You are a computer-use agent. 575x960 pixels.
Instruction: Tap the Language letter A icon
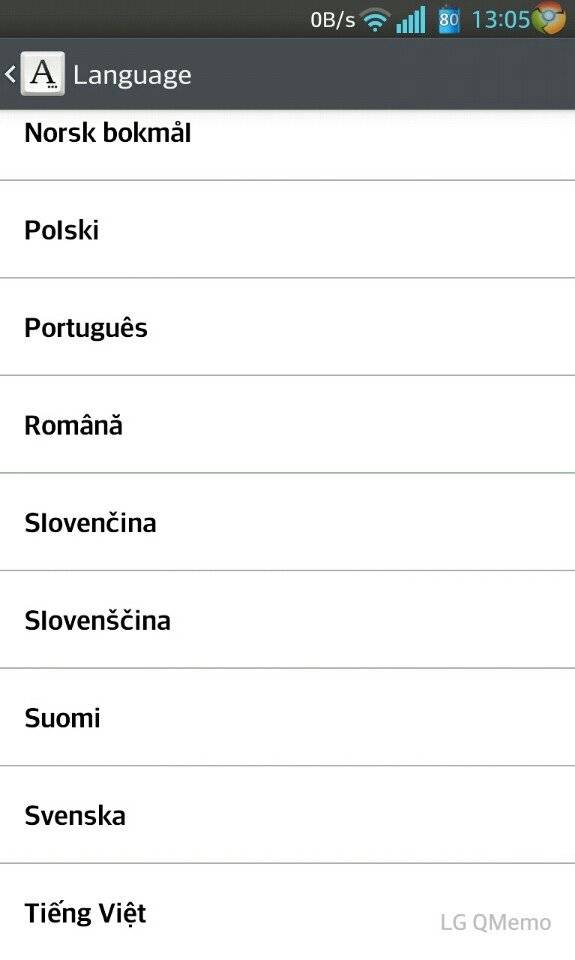[42, 74]
